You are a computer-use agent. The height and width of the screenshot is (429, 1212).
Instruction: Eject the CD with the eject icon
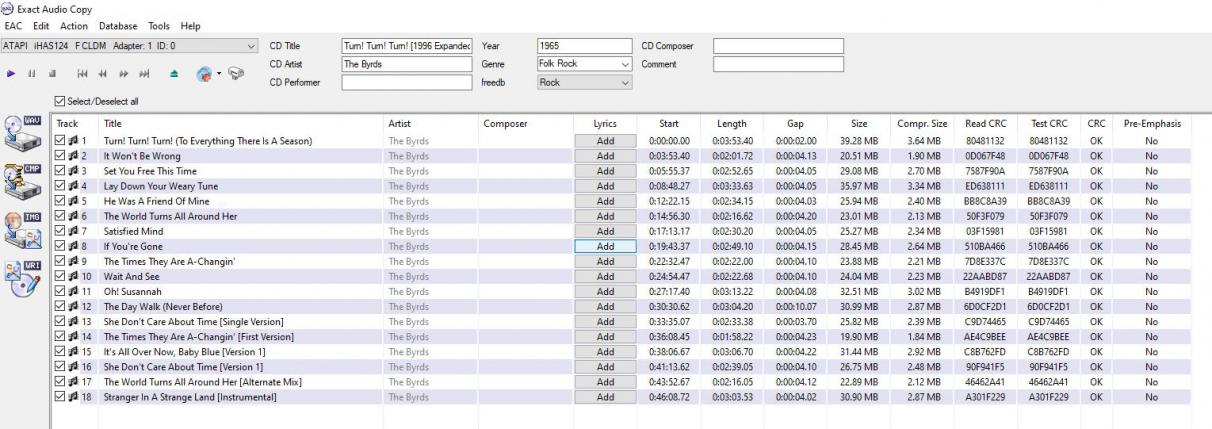tap(175, 73)
